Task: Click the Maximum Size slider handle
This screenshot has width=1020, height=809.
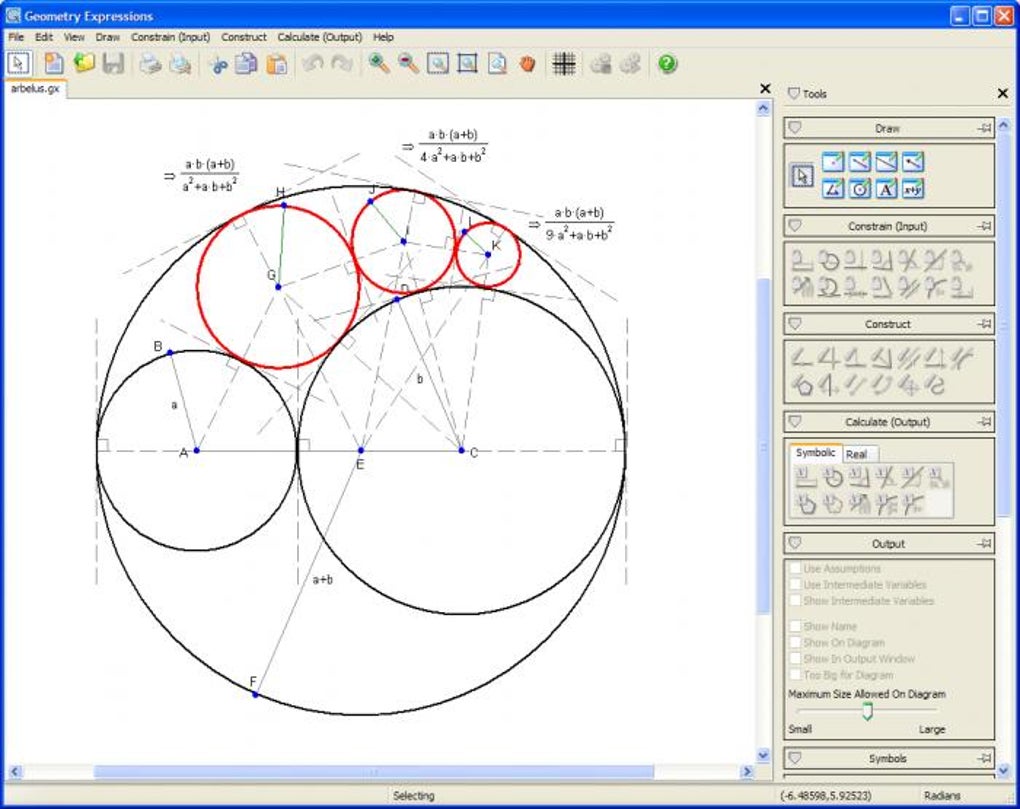Action: [x=867, y=711]
